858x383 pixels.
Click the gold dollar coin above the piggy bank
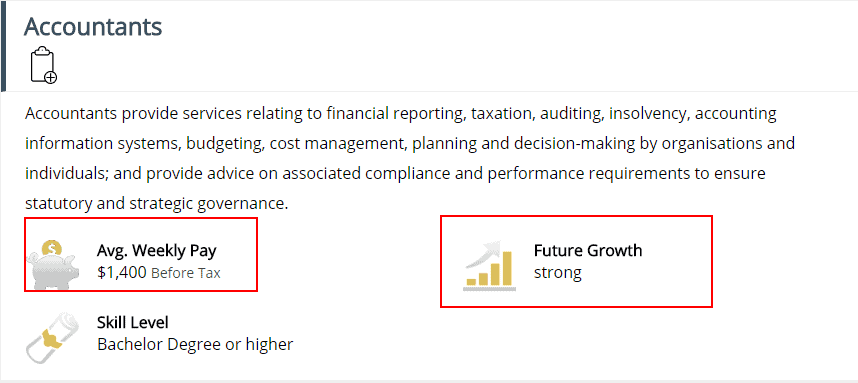click(x=52, y=249)
